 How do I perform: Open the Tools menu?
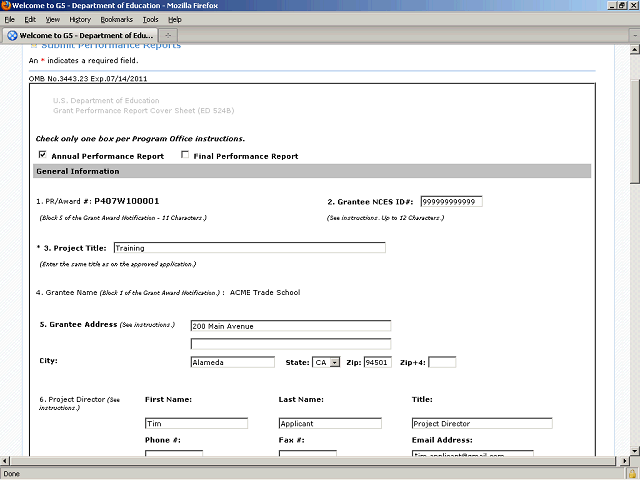click(x=150, y=20)
